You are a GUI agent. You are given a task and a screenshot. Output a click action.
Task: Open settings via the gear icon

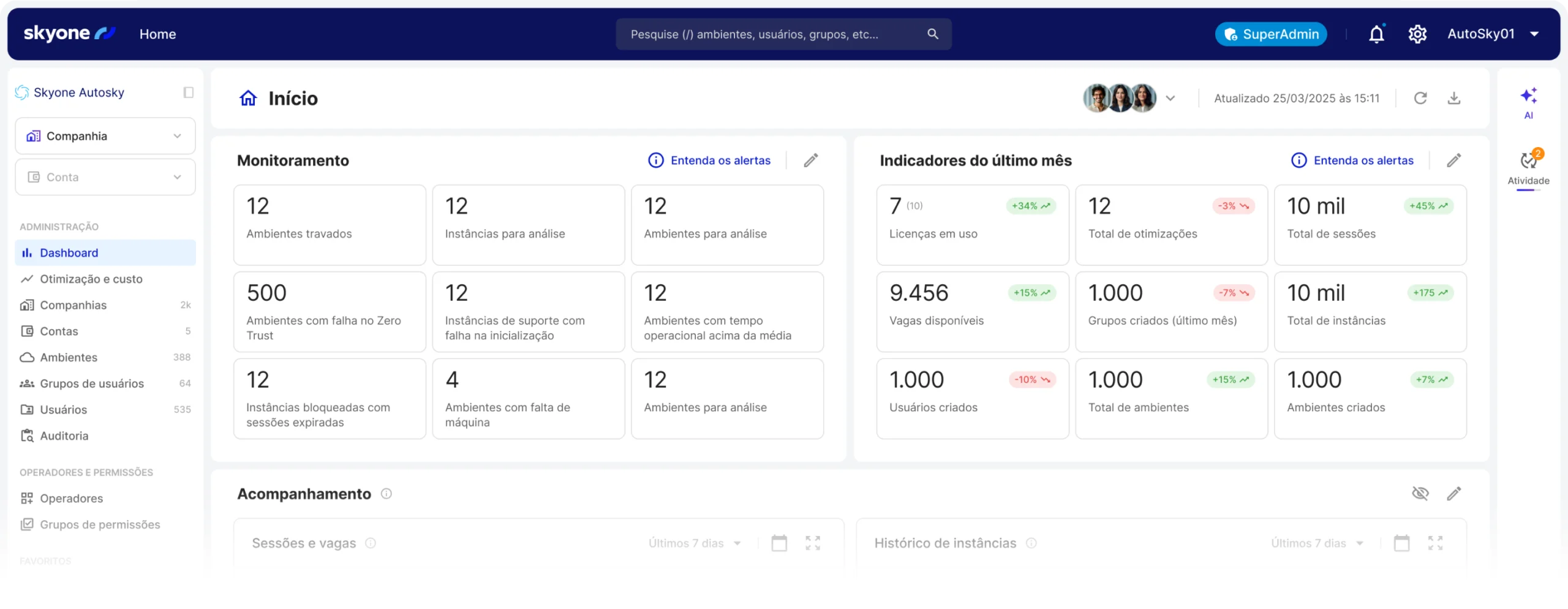point(1417,34)
